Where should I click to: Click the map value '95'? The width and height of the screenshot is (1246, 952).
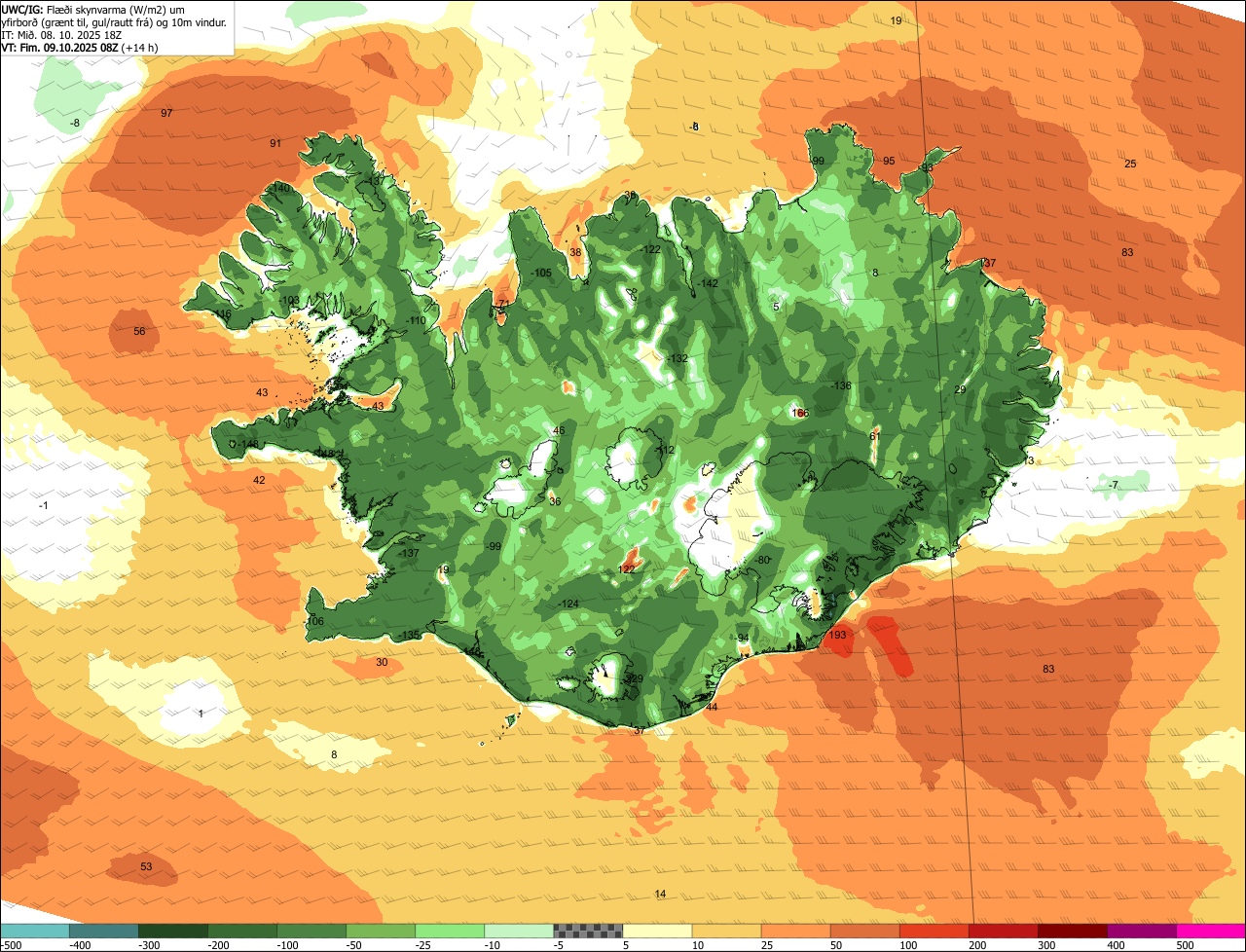[889, 161]
